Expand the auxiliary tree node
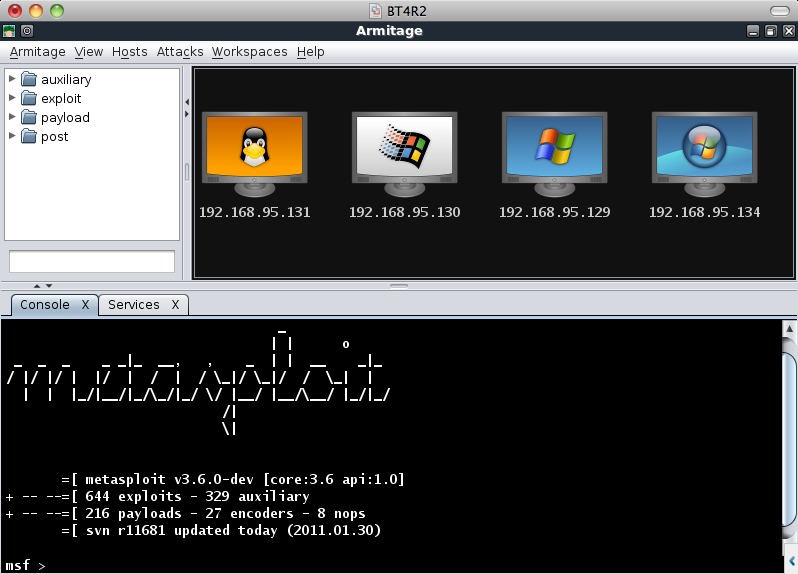Image resolution: width=798 pixels, height=574 pixels. [12, 79]
